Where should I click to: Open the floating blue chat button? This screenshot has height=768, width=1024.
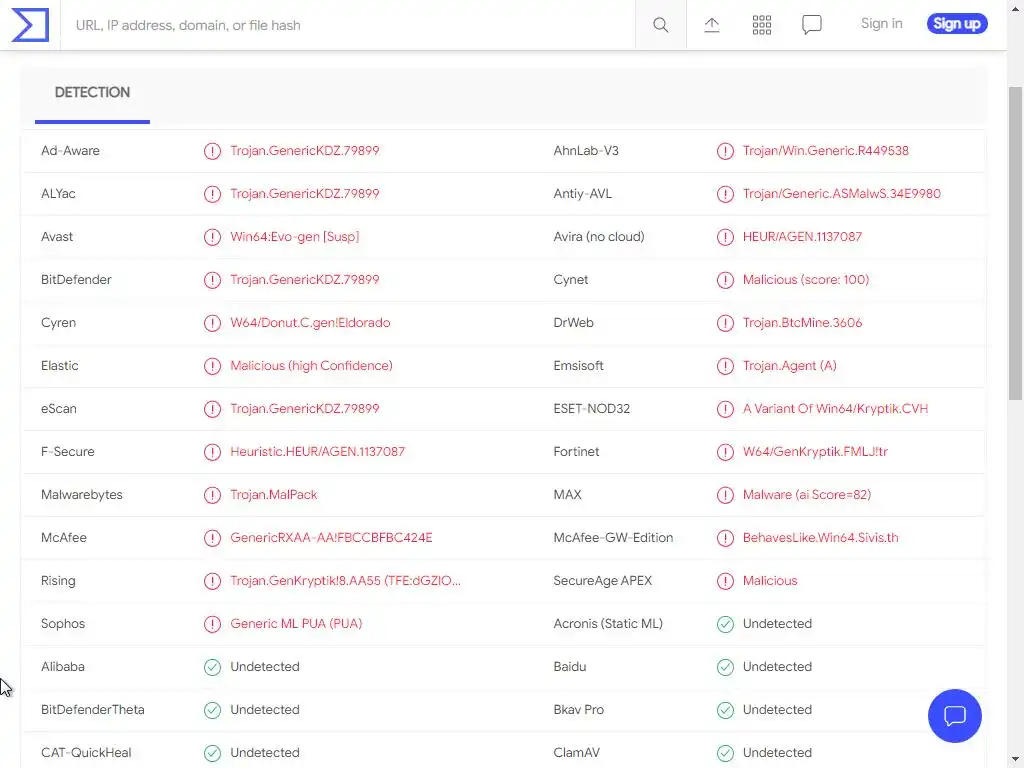click(x=954, y=716)
